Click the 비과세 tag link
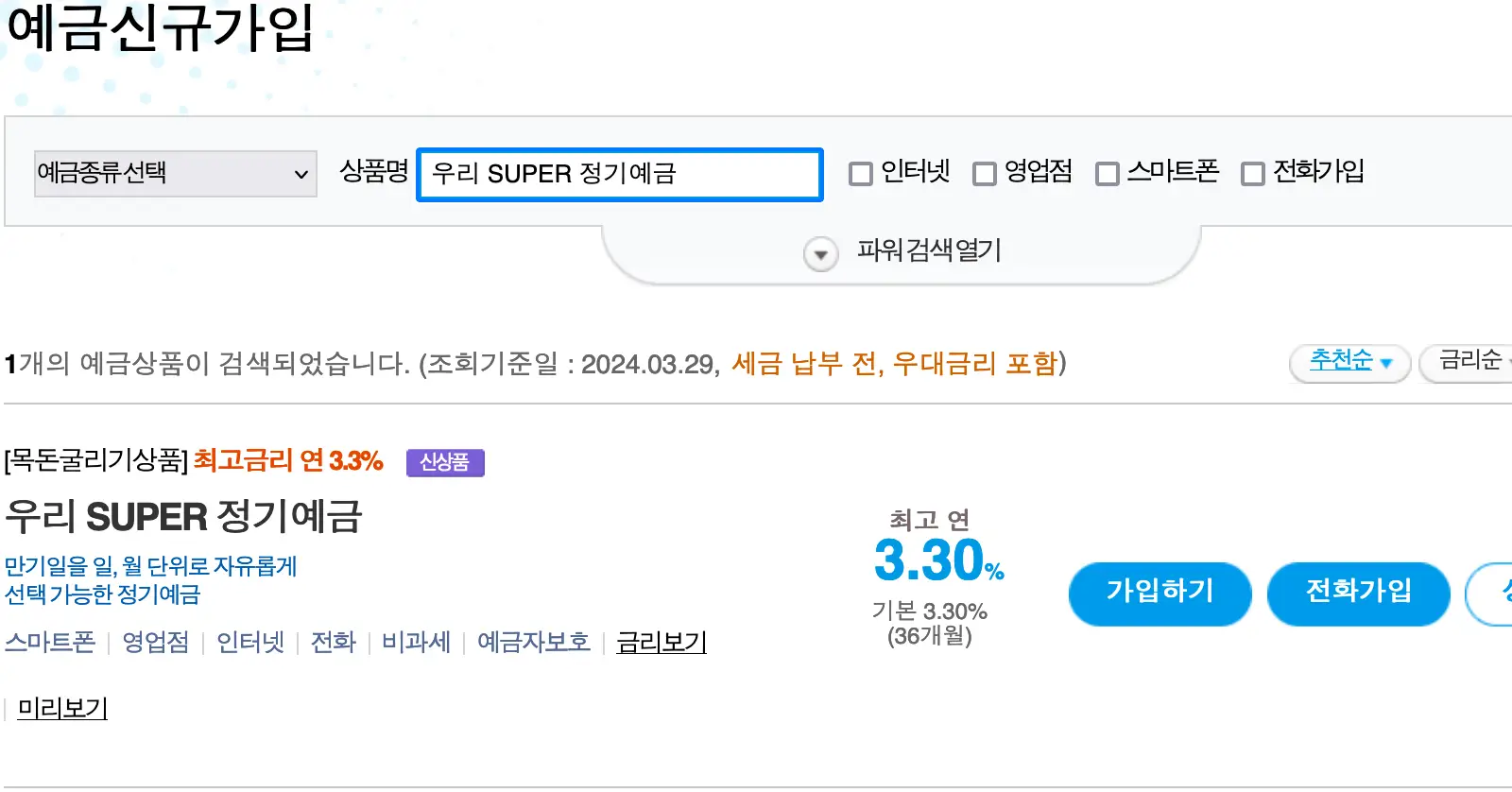The width and height of the screenshot is (1512, 792). tap(416, 642)
